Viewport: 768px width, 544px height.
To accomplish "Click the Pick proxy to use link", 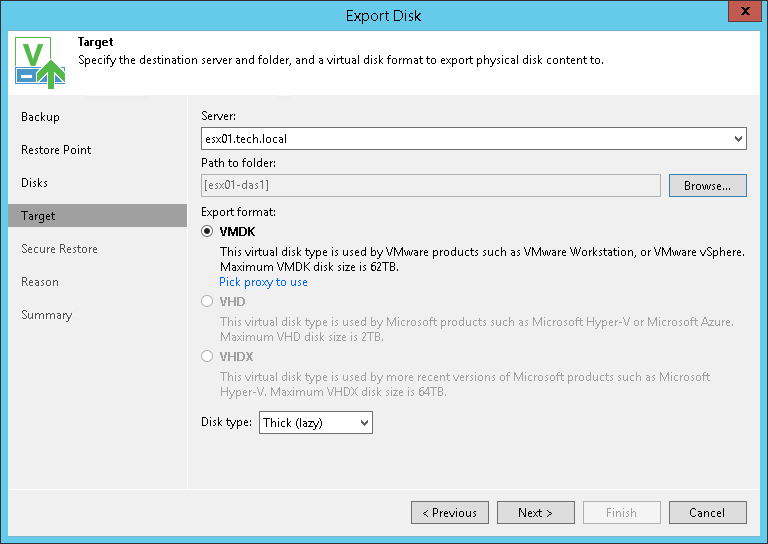I will [x=263, y=282].
